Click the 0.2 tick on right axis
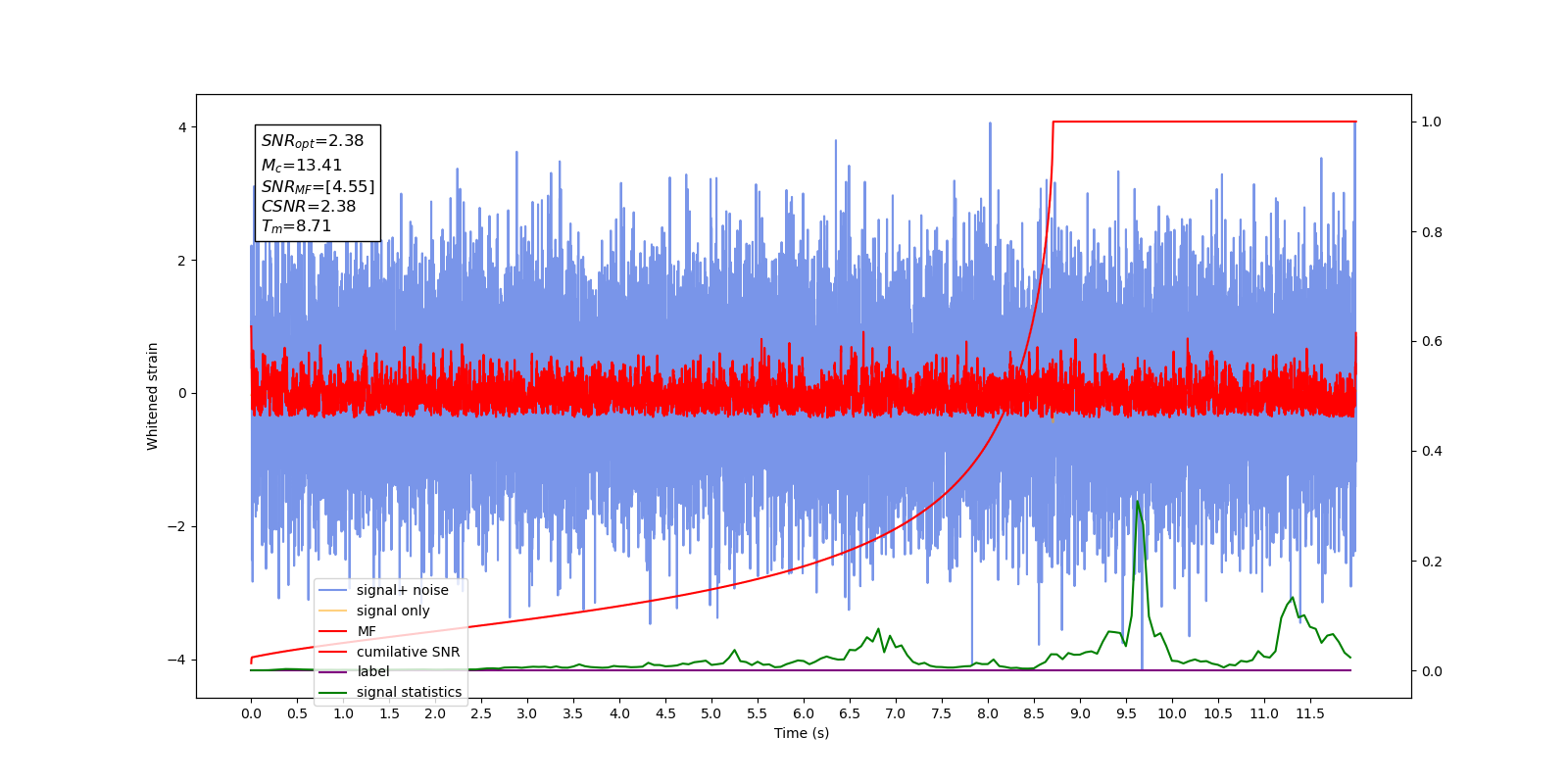Viewport: 1568px width, 784px height. (x=1432, y=562)
